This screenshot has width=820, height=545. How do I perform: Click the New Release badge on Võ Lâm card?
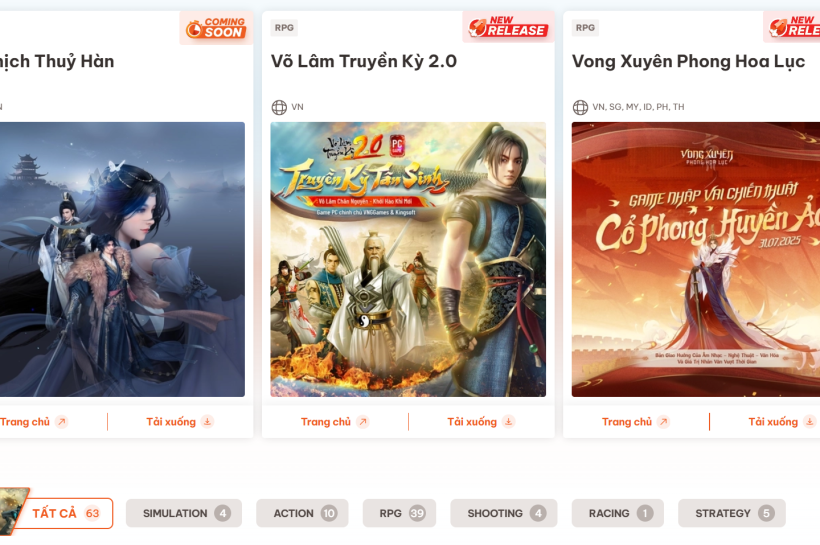point(508,27)
